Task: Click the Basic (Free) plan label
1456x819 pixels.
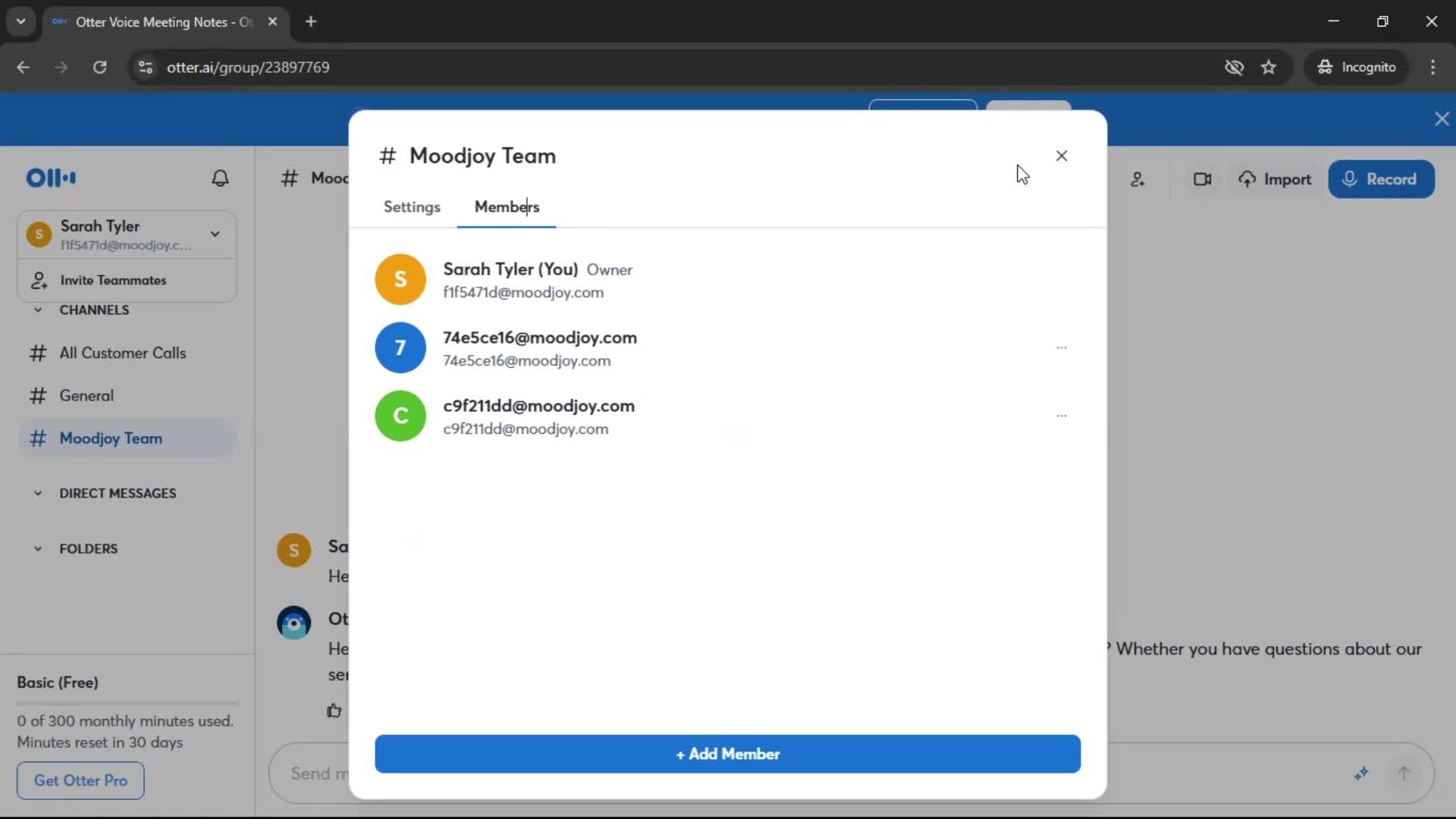Action: coord(58,682)
